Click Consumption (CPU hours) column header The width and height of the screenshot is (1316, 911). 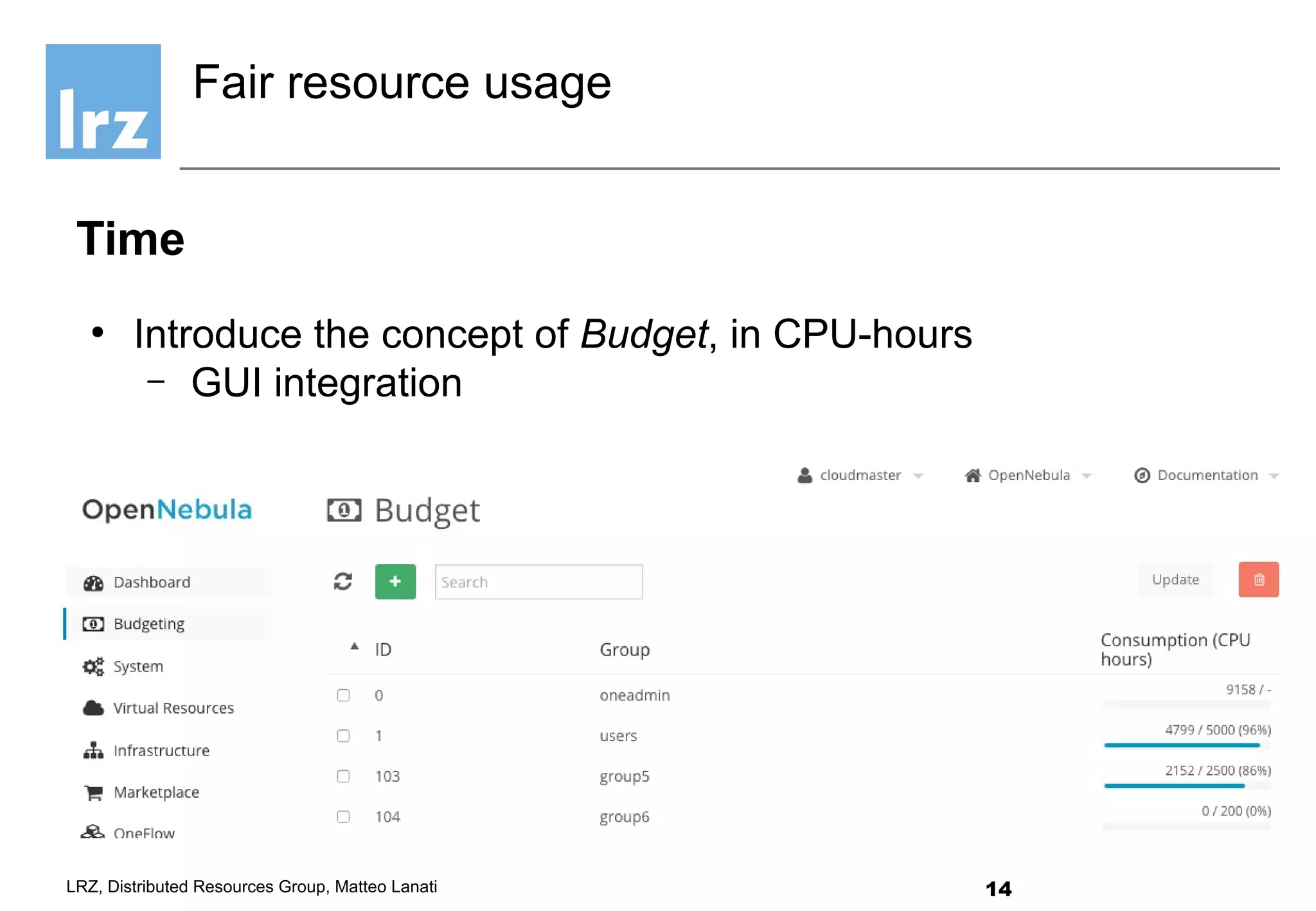point(1175,650)
